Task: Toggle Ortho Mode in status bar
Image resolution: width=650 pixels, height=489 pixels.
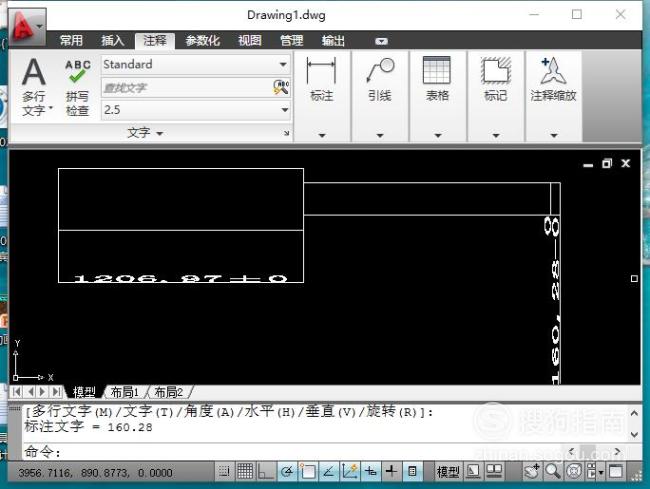Action: 266,471
